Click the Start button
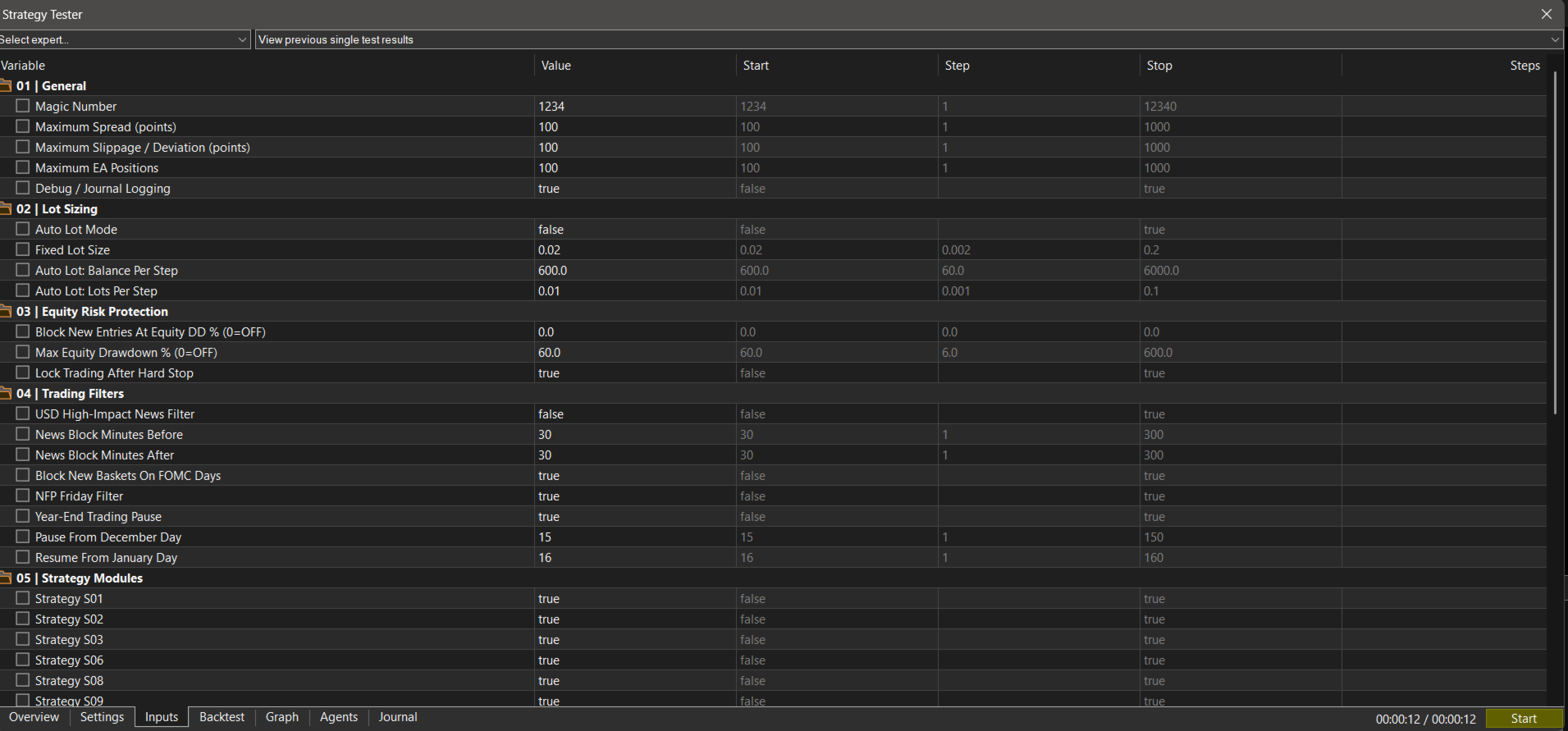This screenshot has width=1568, height=731. coord(1524,719)
